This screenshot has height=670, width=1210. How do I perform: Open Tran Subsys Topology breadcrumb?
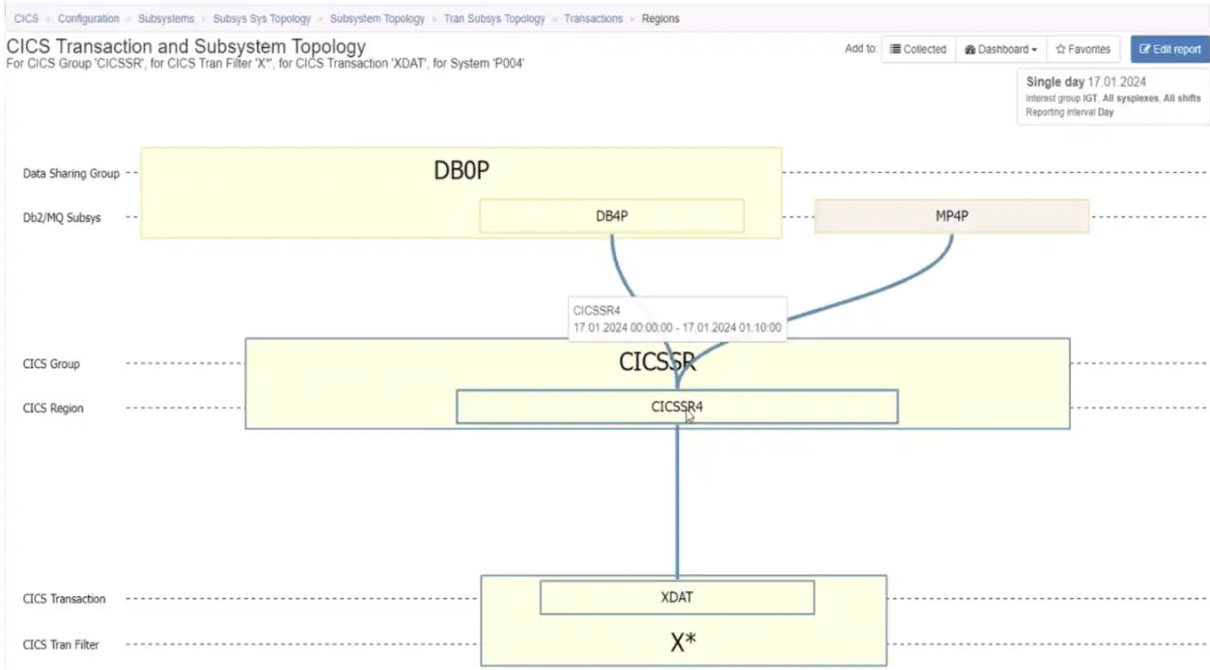[495, 19]
